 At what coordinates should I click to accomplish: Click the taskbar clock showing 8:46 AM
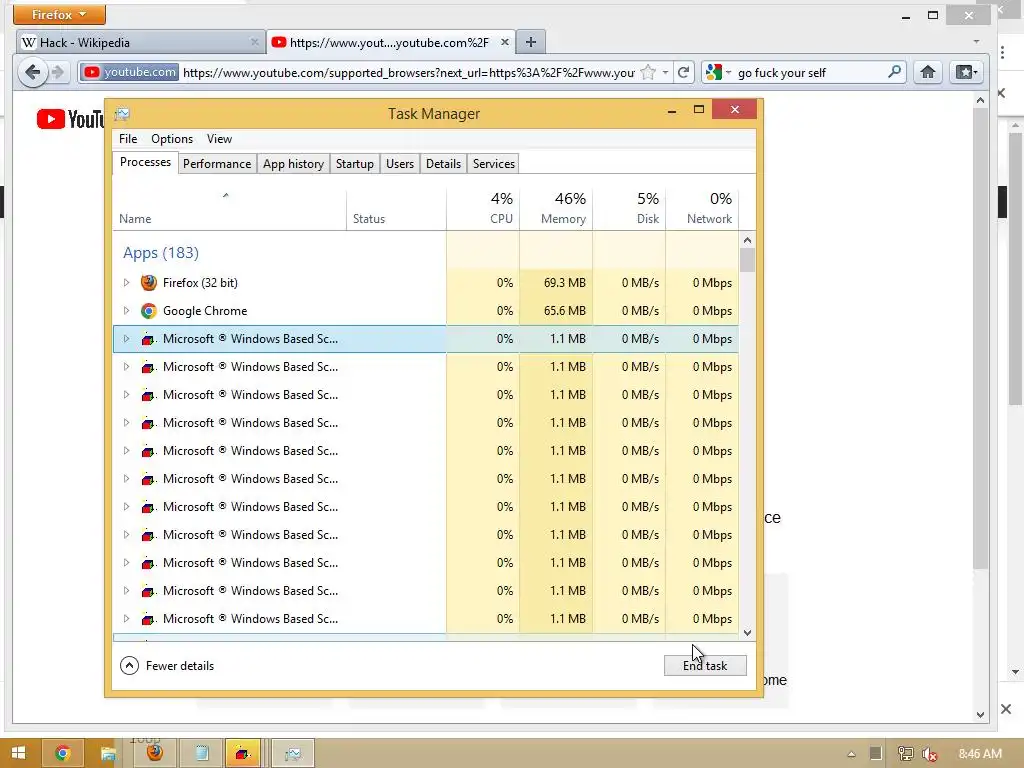980,754
